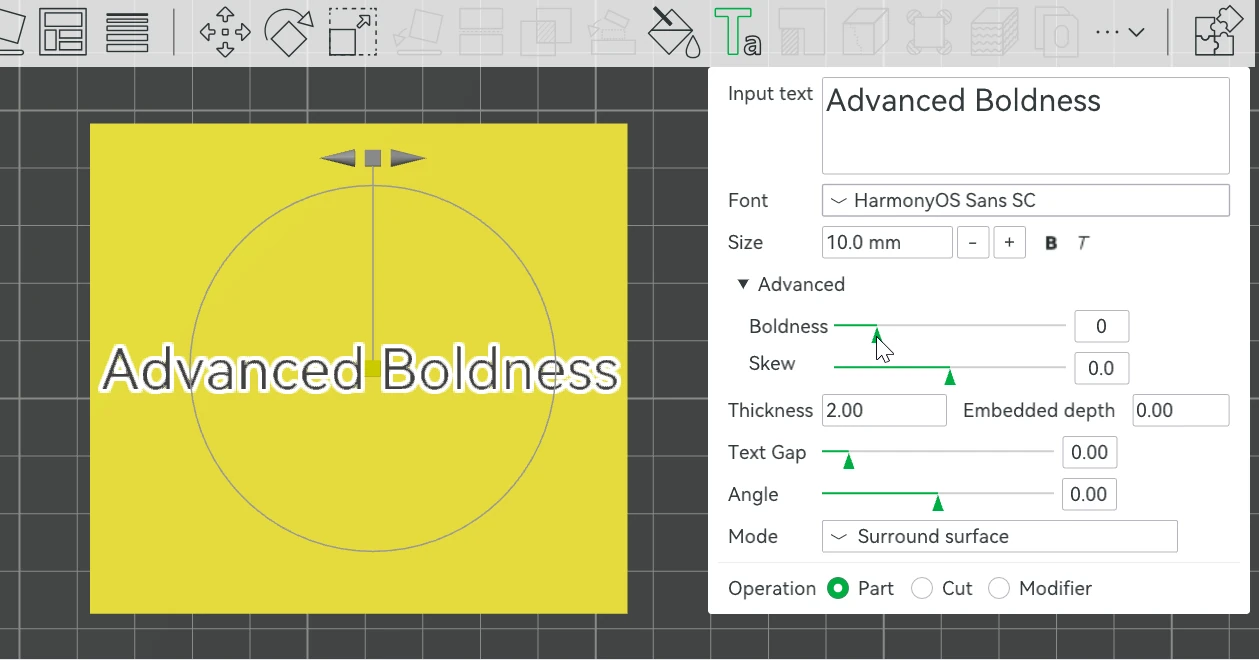Viewport: 1259px width, 660px height.
Task: Toggle bold text style
Action: 1051,243
